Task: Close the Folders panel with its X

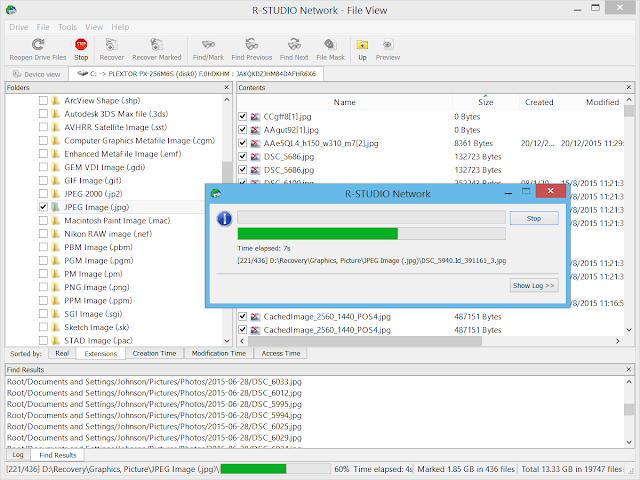Action: (227, 87)
